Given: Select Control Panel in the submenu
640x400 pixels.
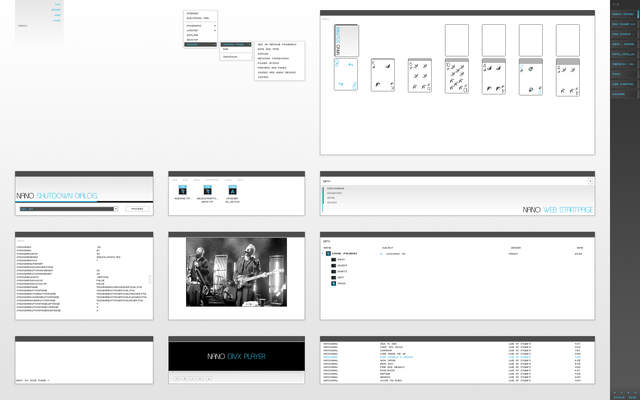Looking at the screenshot, I should (236, 44).
